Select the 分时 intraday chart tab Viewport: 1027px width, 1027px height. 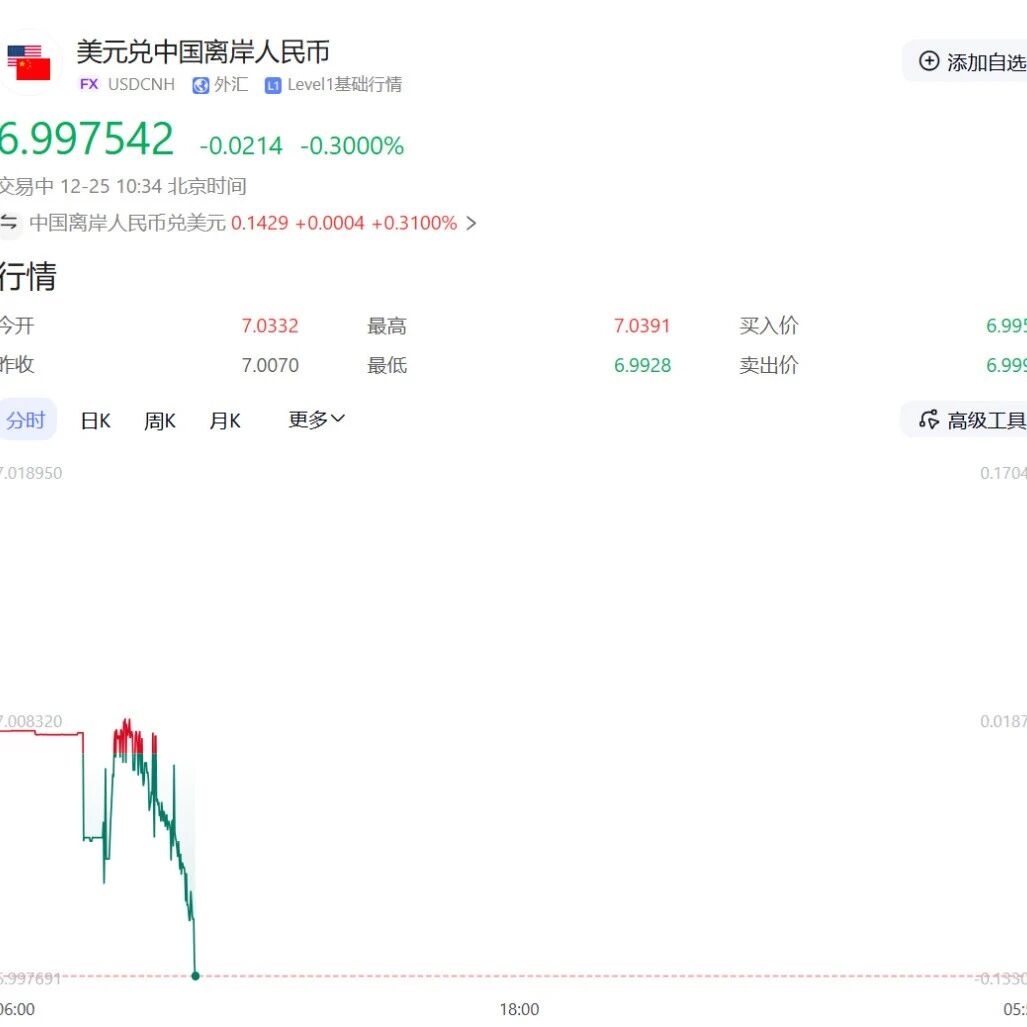(26, 419)
